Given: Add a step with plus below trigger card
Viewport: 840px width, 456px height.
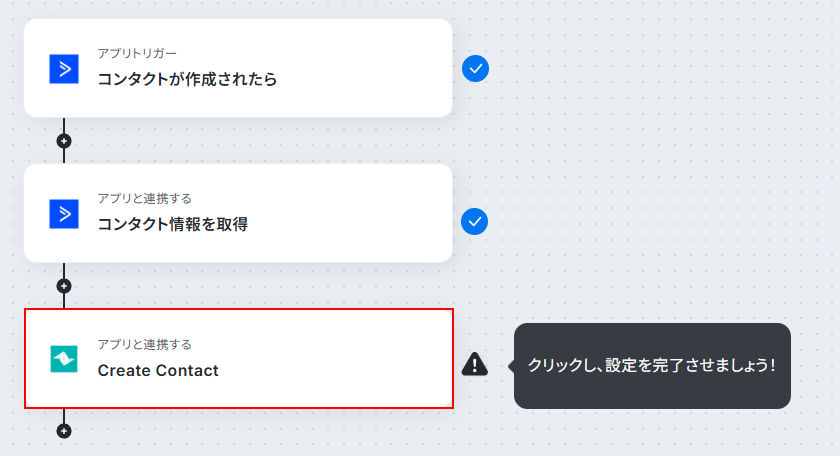Looking at the screenshot, I should click(64, 141).
